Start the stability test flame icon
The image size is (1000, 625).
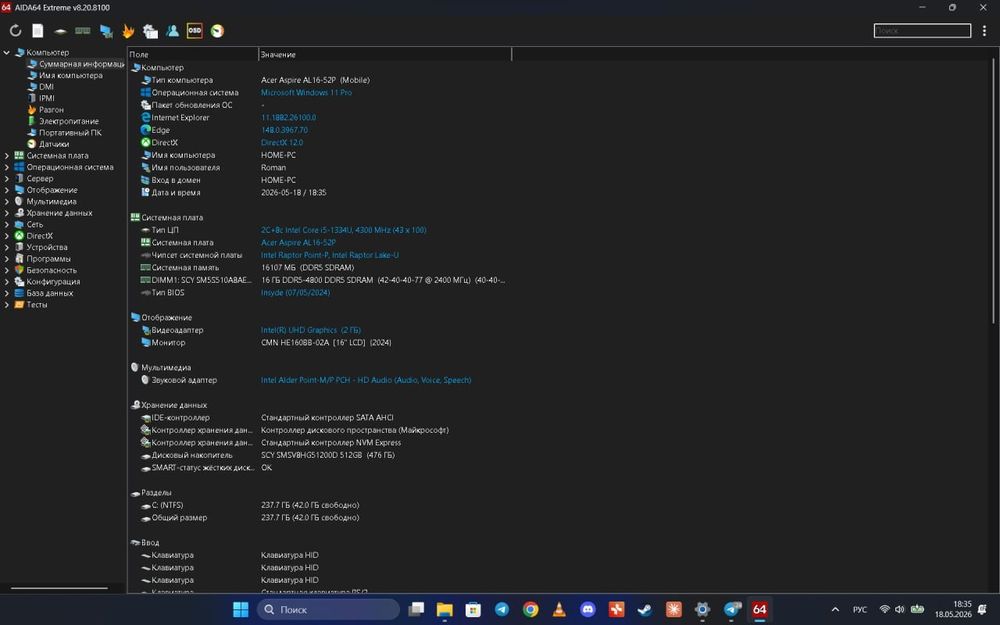128,31
